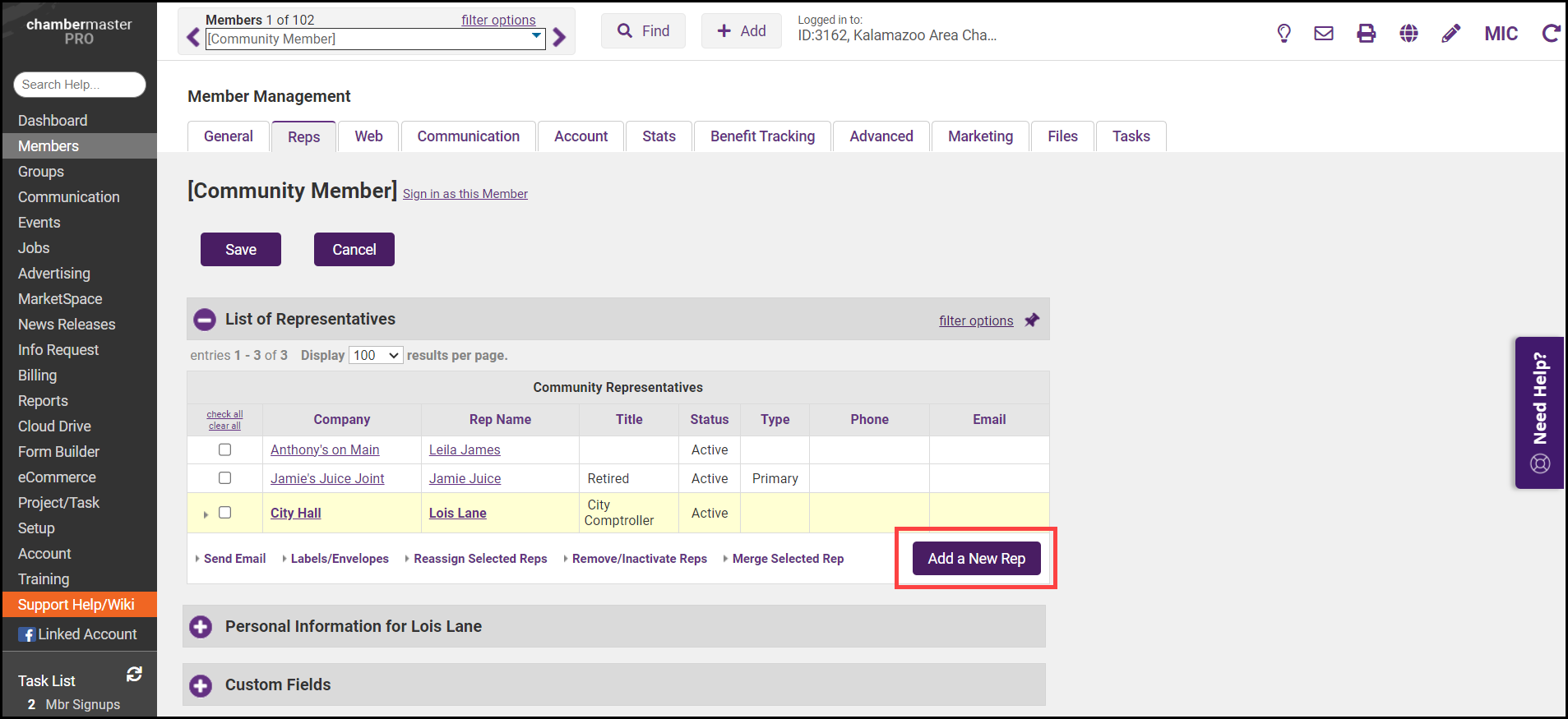Click the pin icon beside filter options

click(1032, 320)
